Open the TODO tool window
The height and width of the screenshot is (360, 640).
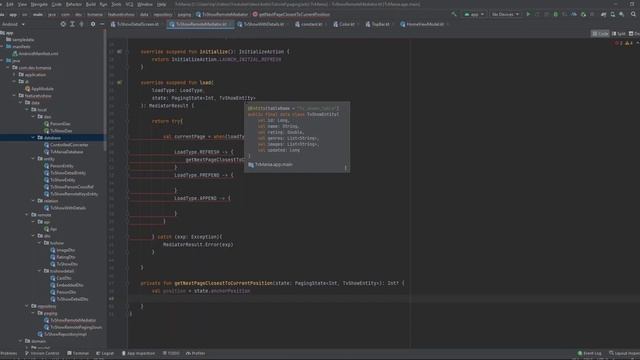coord(171,353)
